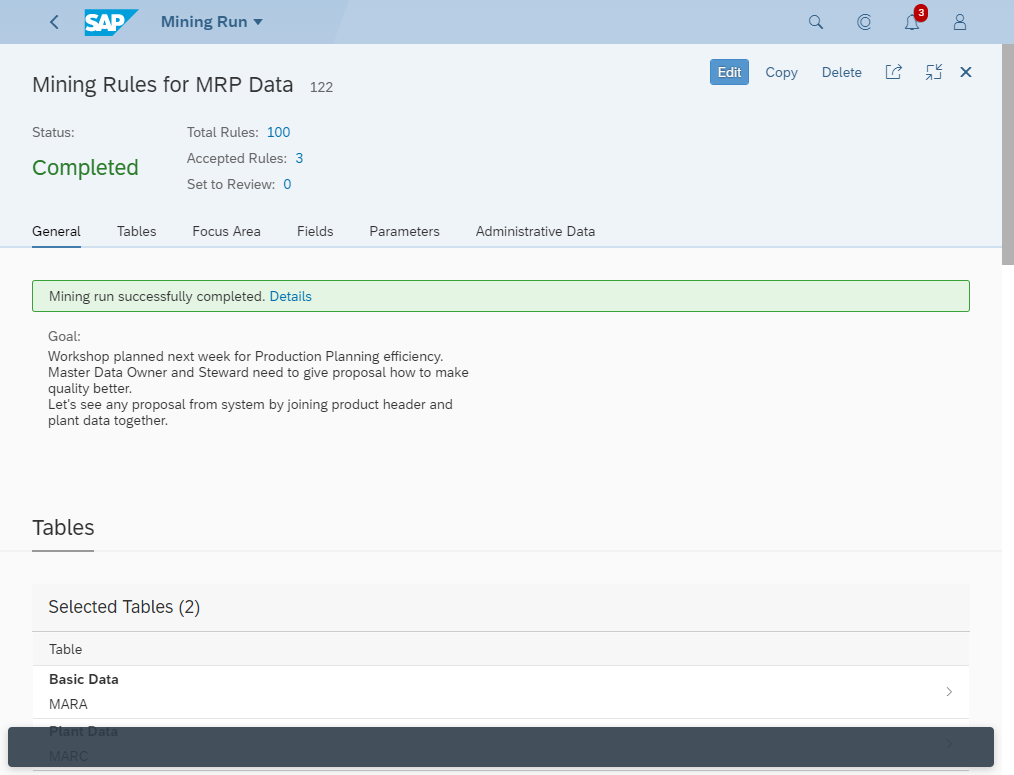Click the Selected Tables (2) header
The image size is (1014, 775).
coord(124,607)
